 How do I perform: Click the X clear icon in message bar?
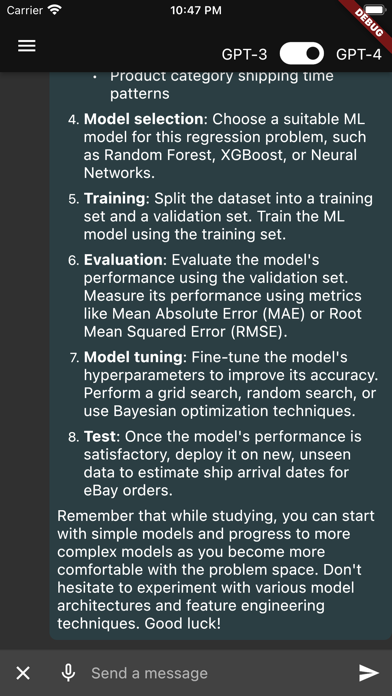(23, 673)
